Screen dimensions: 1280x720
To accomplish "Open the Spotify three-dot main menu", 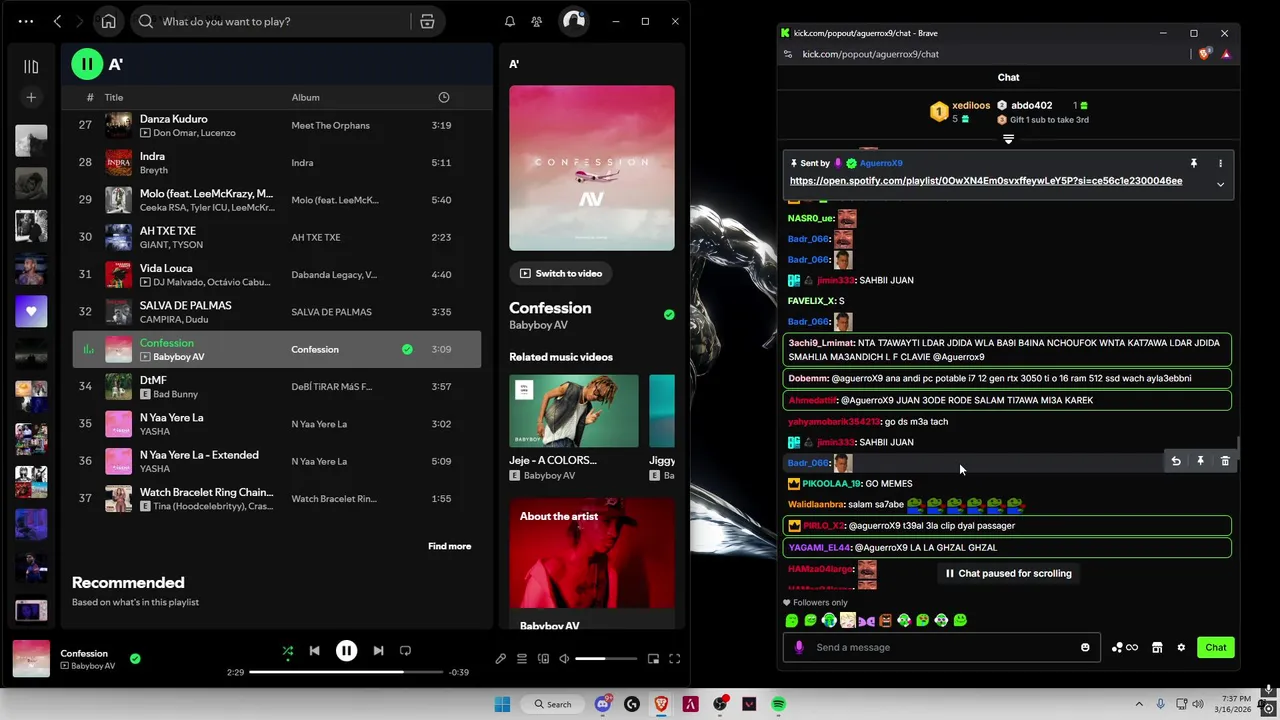I will pyautogui.click(x=26, y=21).
